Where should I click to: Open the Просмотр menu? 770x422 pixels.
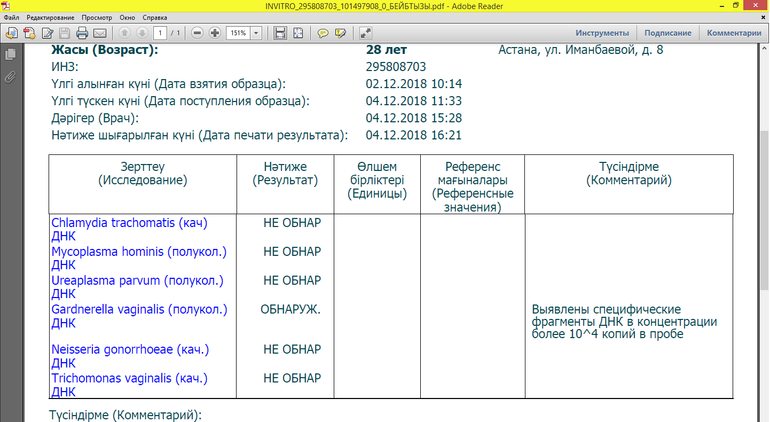[97, 18]
